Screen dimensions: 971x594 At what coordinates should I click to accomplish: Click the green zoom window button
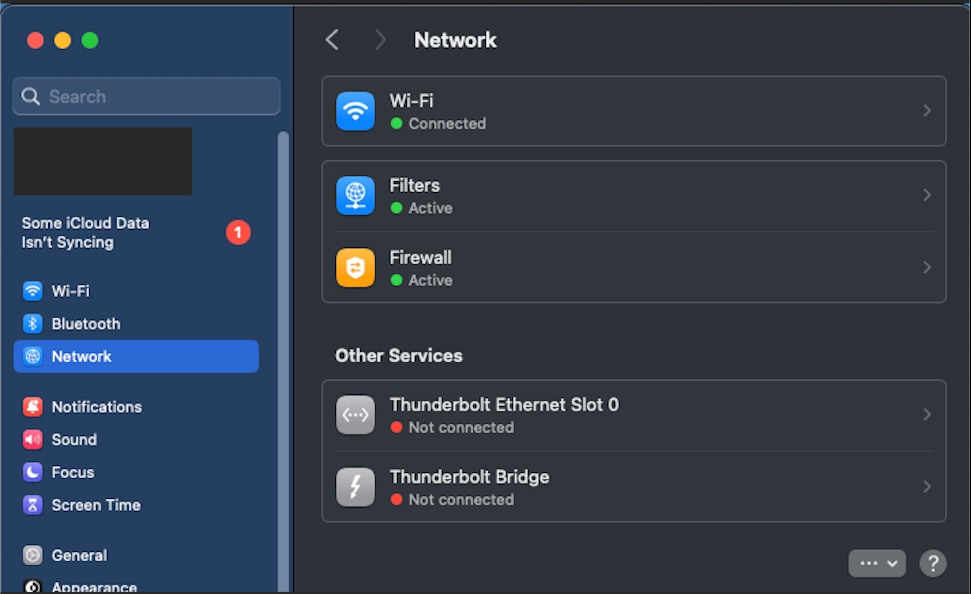[90, 40]
